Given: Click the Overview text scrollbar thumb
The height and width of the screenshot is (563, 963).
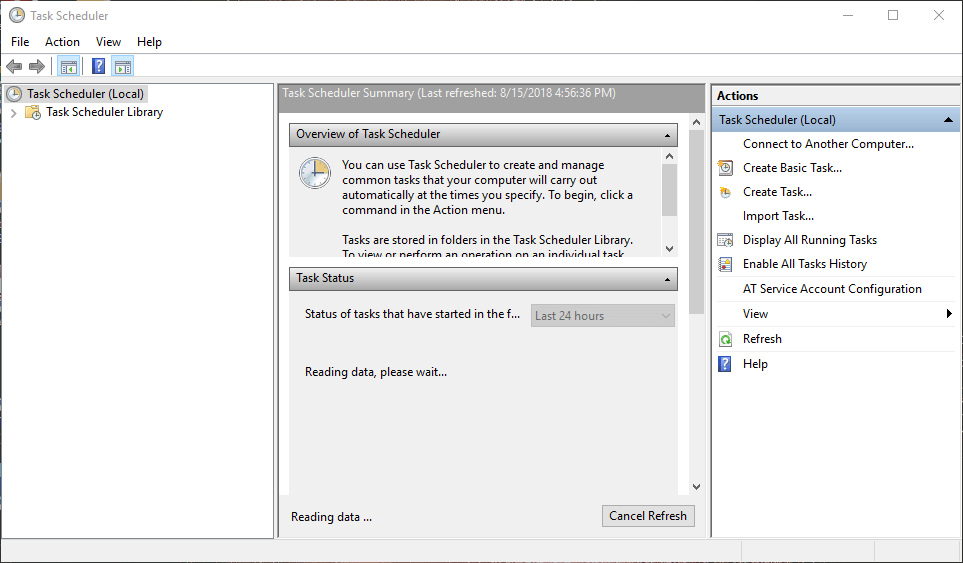Looking at the screenshot, I should [669, 190].
